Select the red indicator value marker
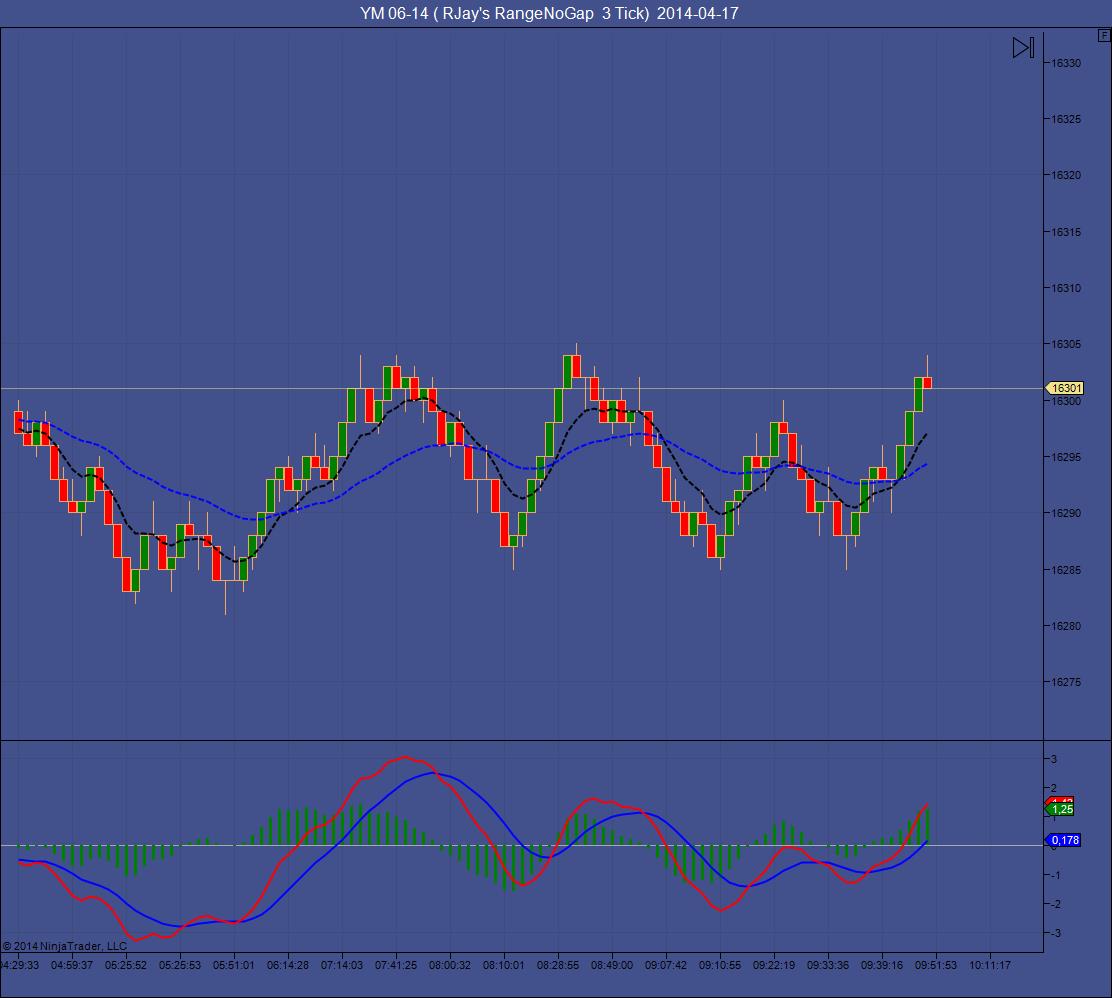The width and height of the screenshot is (1112, 998). (x=1060, y=801)
